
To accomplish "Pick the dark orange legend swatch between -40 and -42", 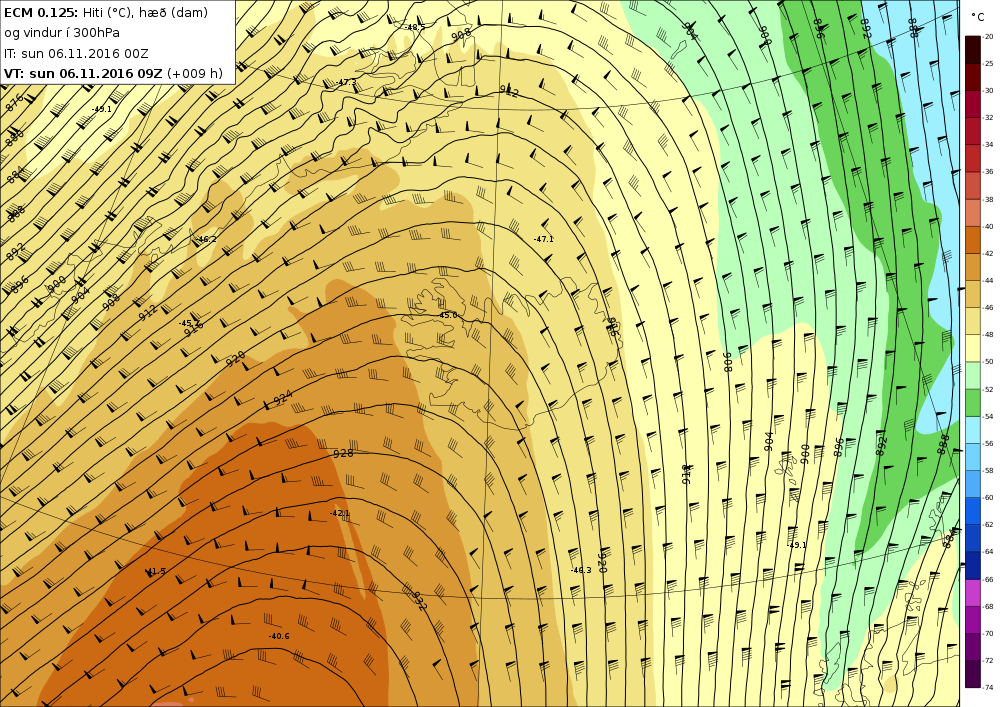I will [x=973, y=240].
